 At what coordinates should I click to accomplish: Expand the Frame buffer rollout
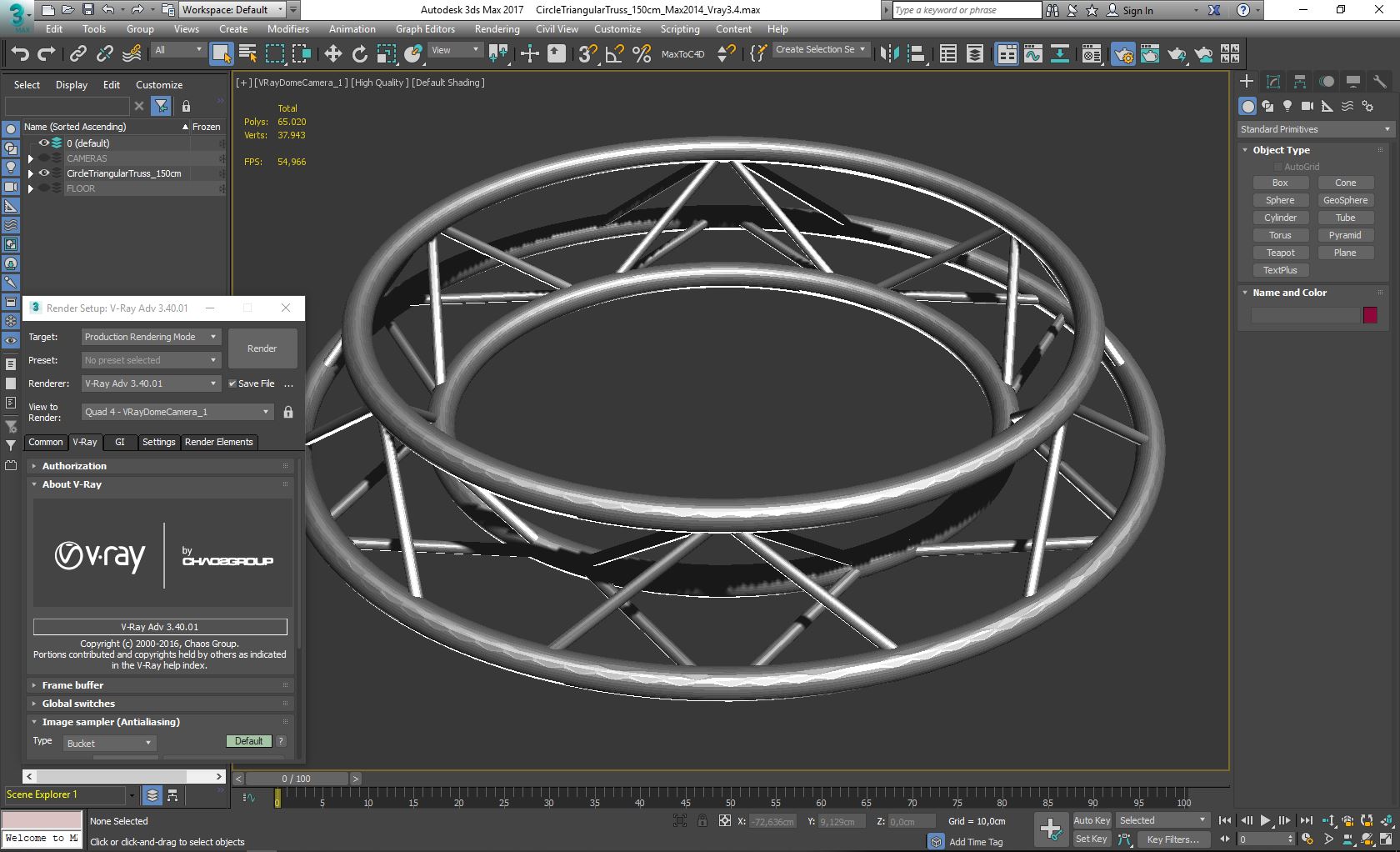click(72, 685)
